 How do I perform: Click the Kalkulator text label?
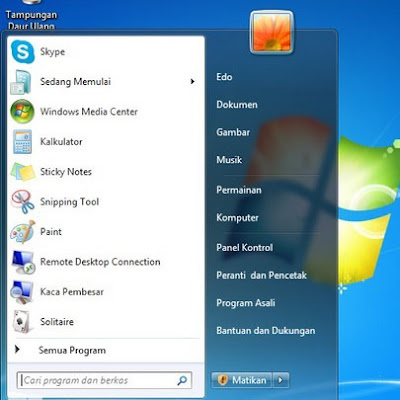point(61,141)
